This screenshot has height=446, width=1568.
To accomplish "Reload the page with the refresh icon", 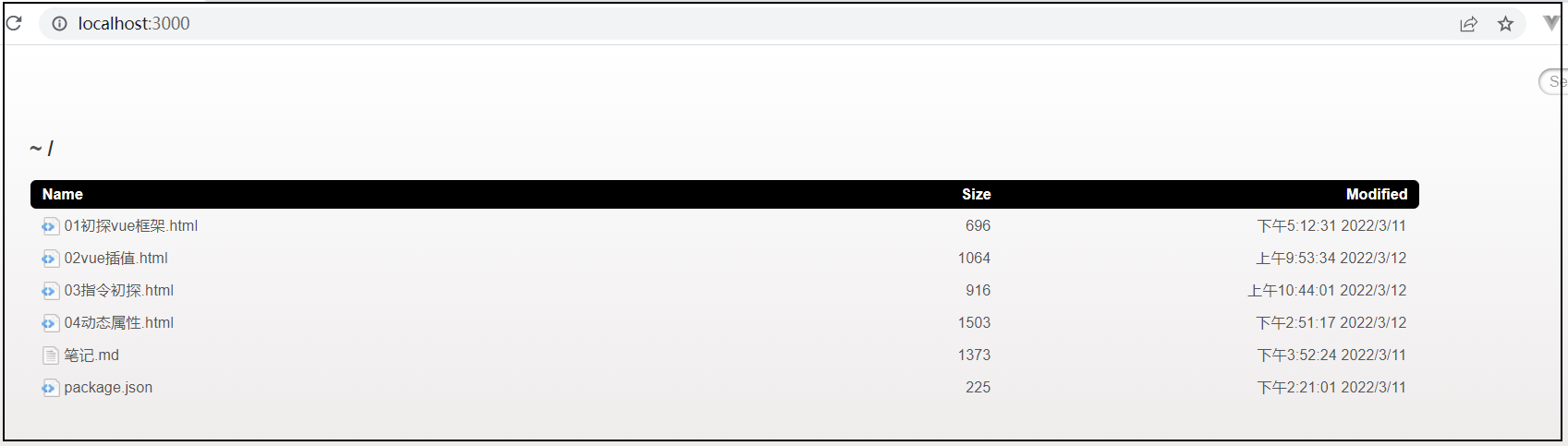I will 14,23.
